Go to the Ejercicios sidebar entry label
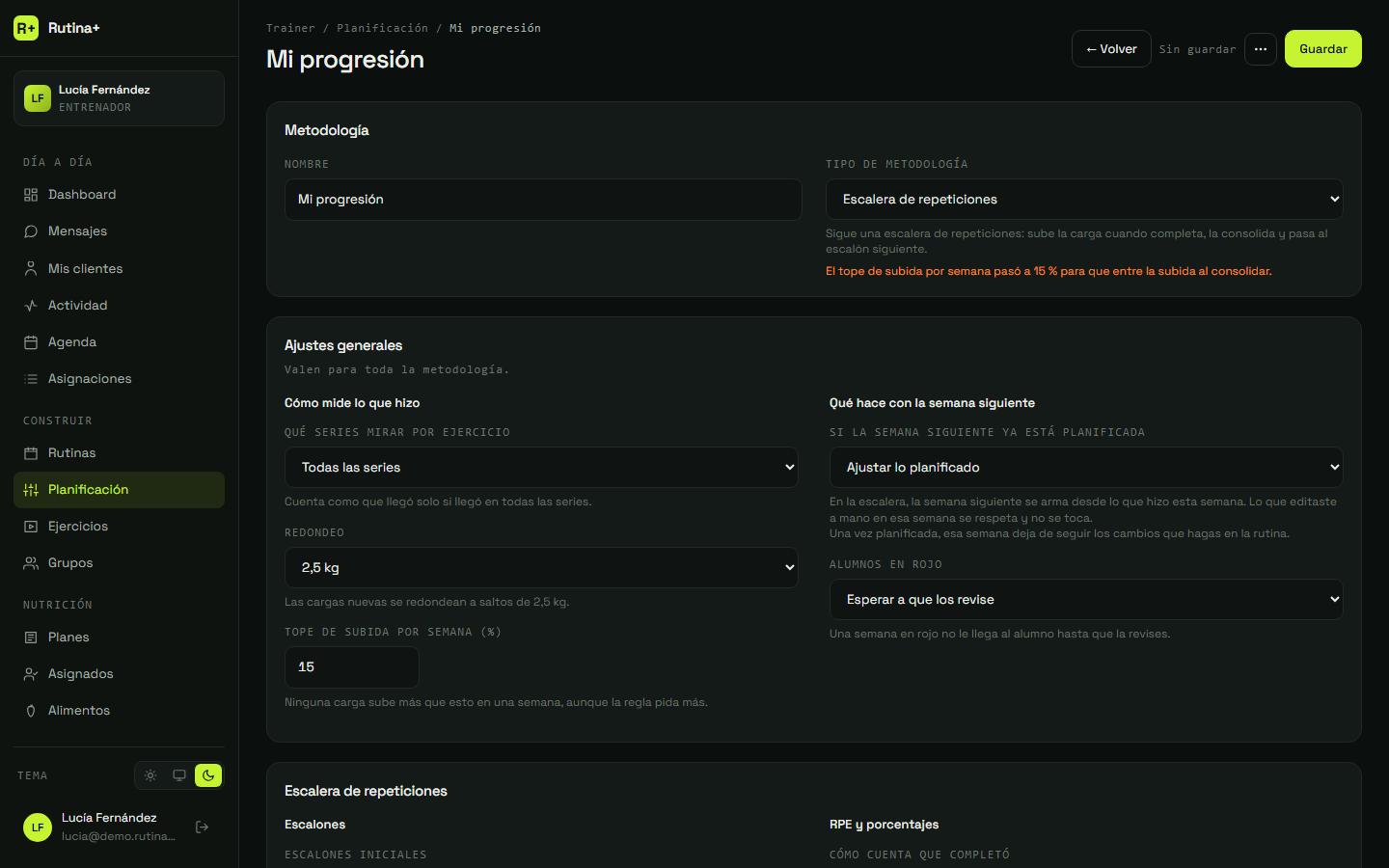This screenshot has height=868, width=1389. coord(78,527)
